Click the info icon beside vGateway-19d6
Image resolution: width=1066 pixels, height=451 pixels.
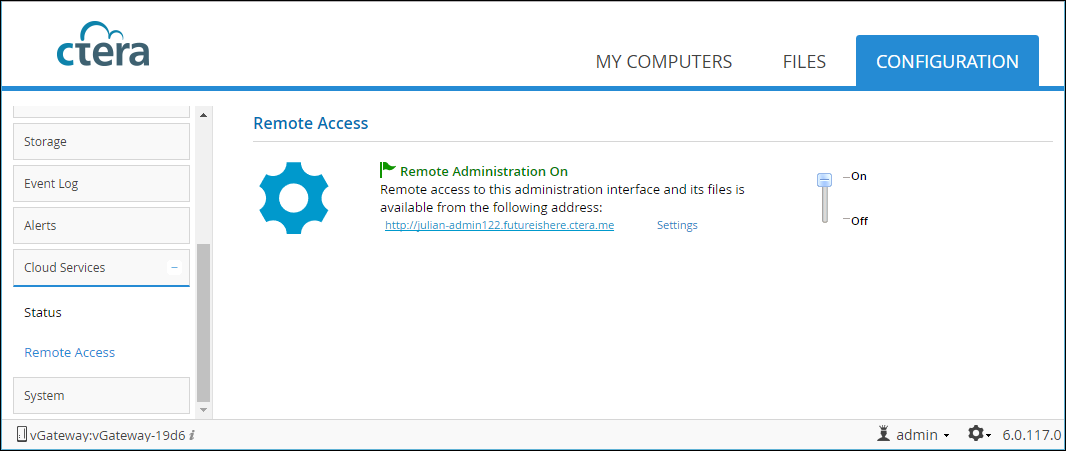coord(192,435)
